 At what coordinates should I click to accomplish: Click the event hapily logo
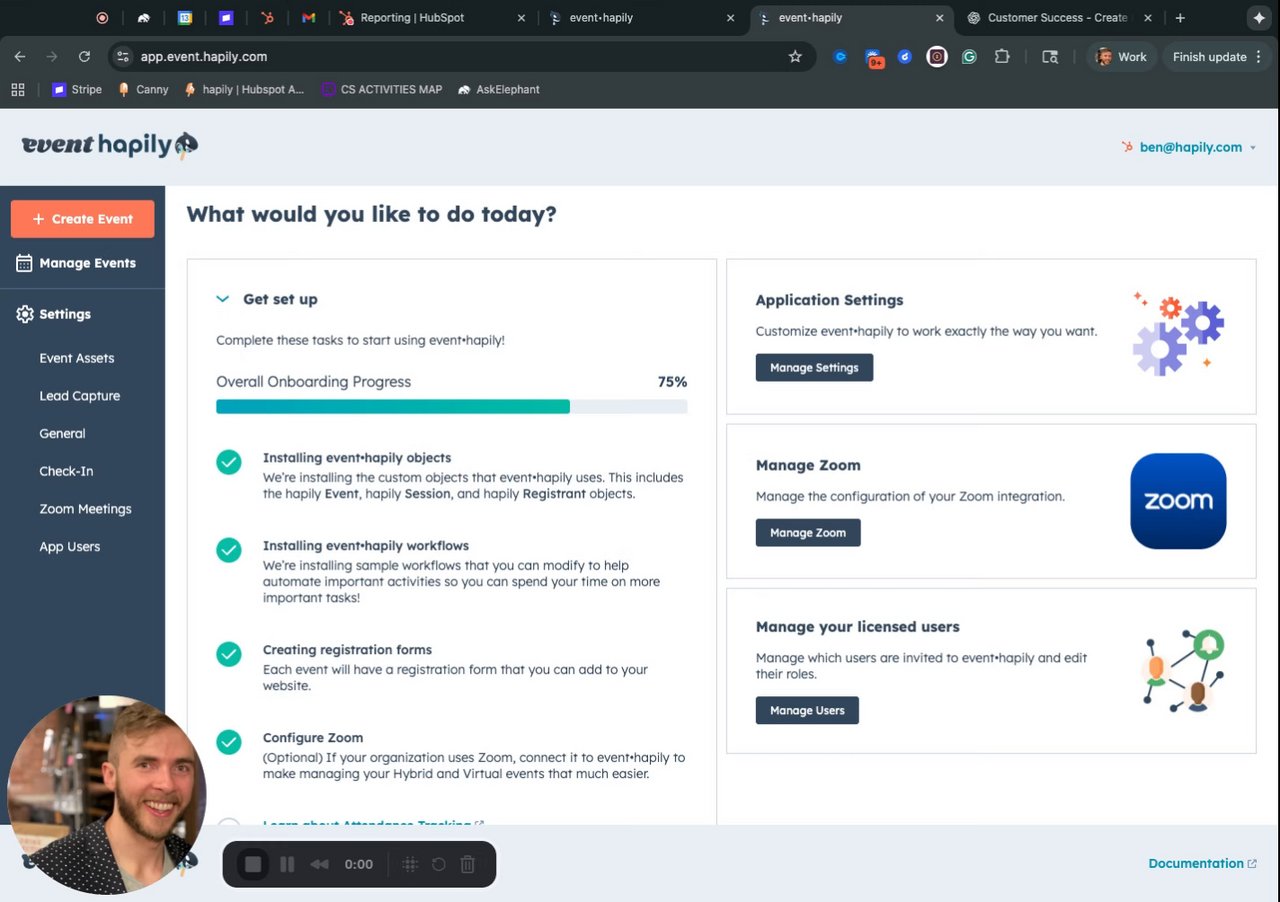click(x=110, y=146)
